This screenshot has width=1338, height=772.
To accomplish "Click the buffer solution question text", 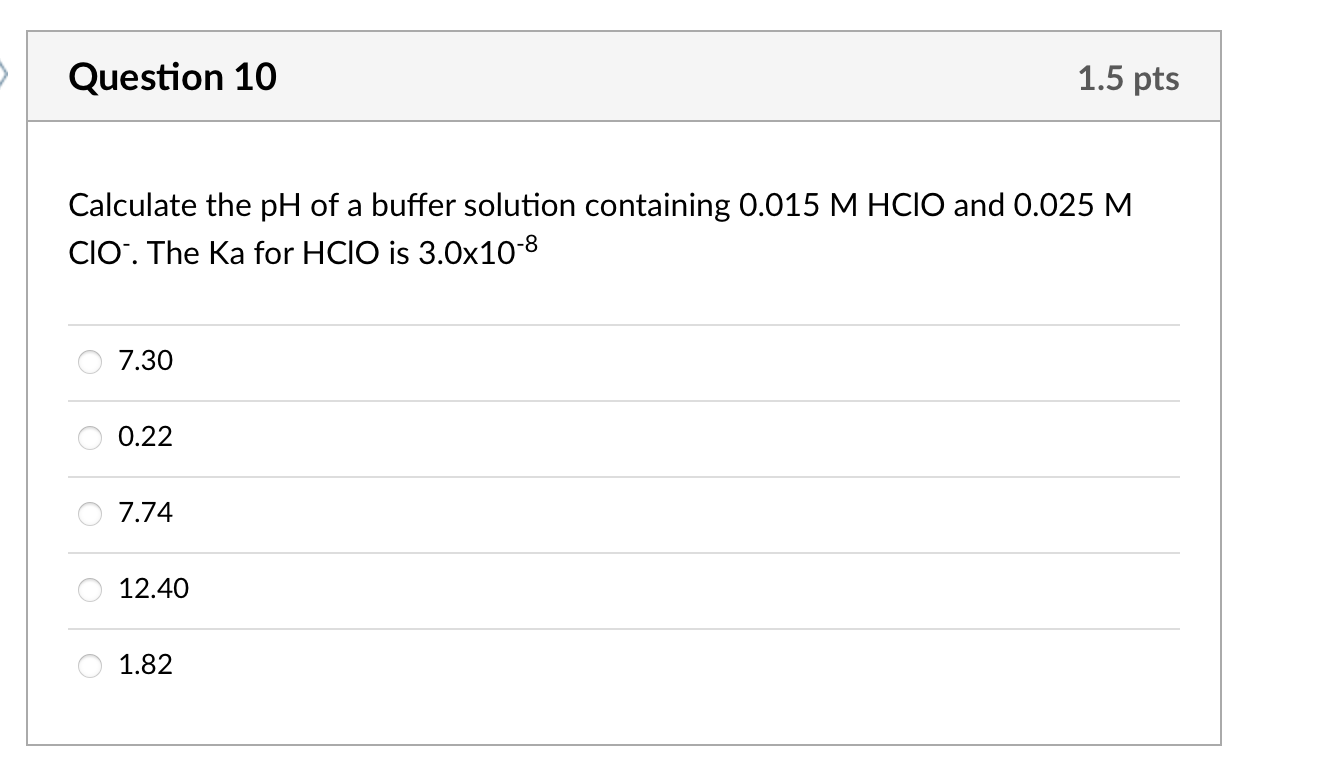I will pyautogui.click(x=598, y=228).
